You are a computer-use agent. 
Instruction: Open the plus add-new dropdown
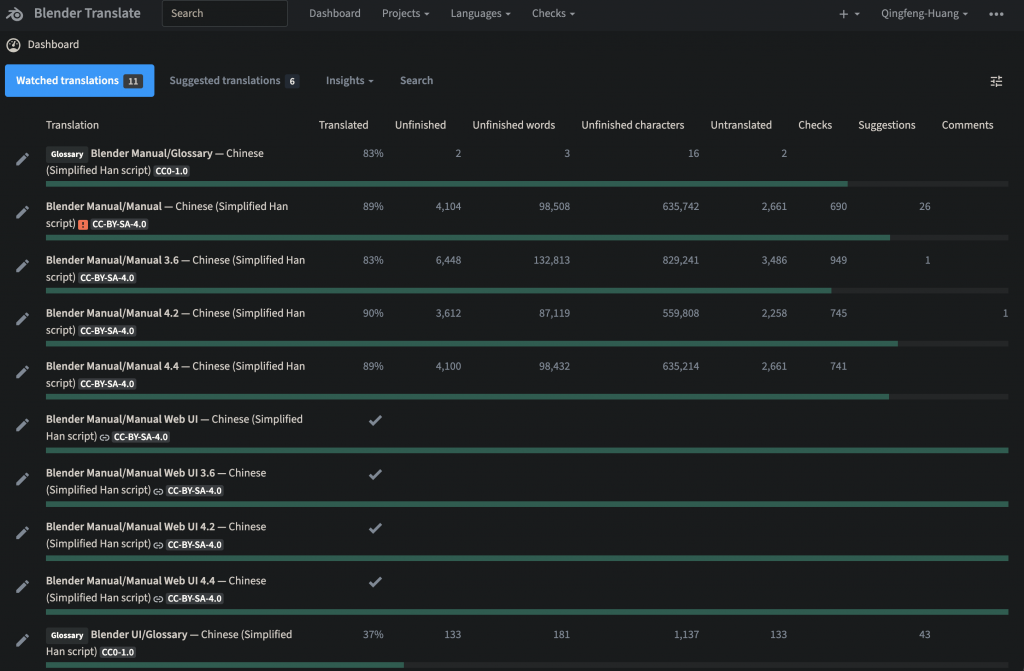tap(849, 14)
